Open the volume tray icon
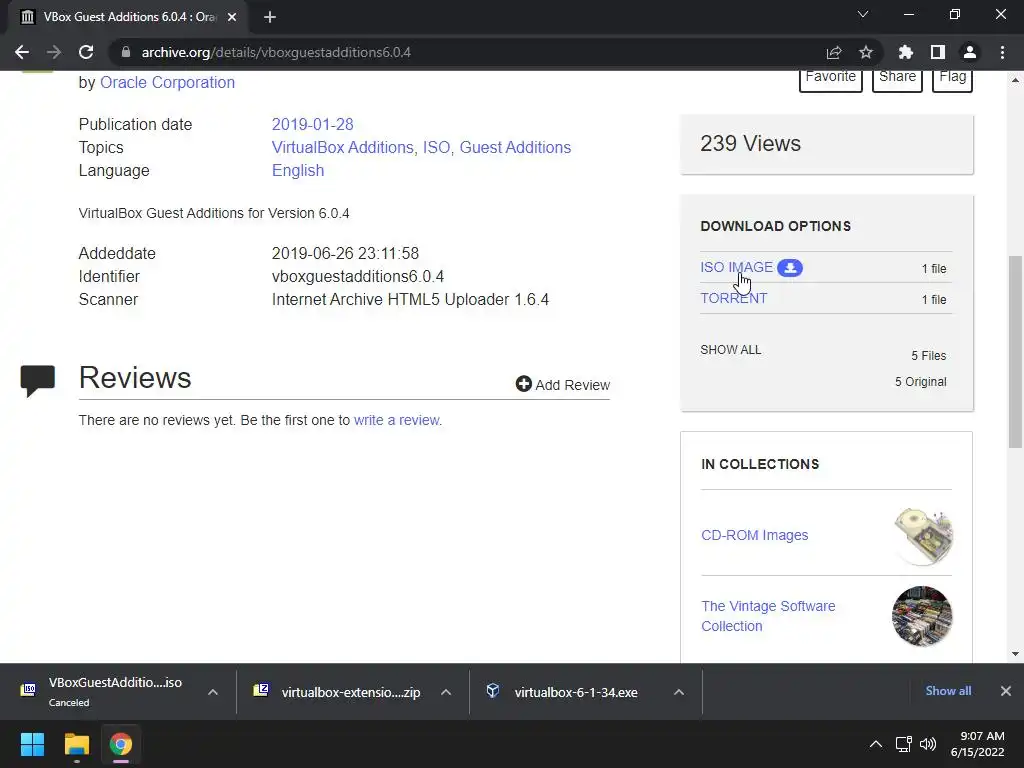This screenshot has height=768, width=1024. click(927, 744)
